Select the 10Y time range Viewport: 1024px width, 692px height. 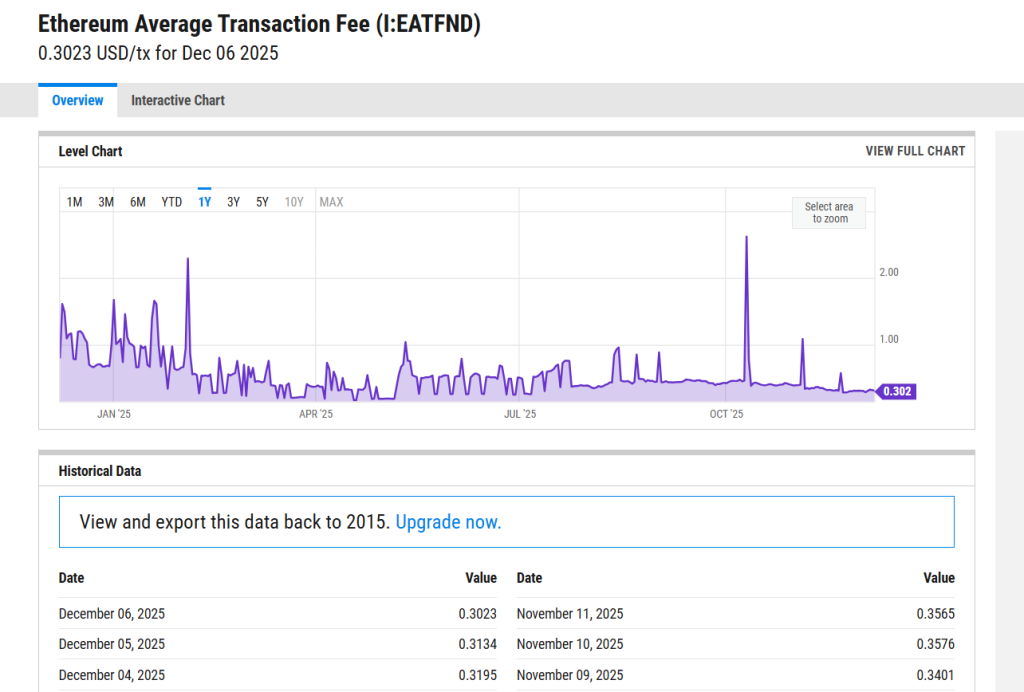[x=293, y=201]
